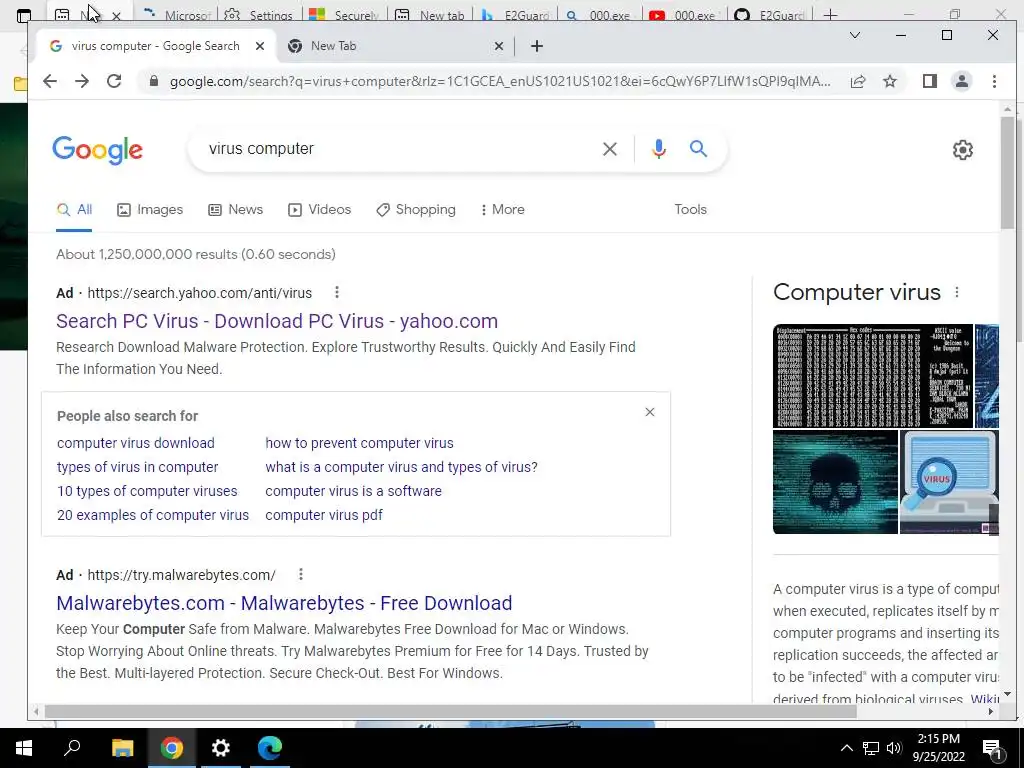Open Google quick settings gear
The height and width of the screenshot is (768, 1024).
(963, 150)
